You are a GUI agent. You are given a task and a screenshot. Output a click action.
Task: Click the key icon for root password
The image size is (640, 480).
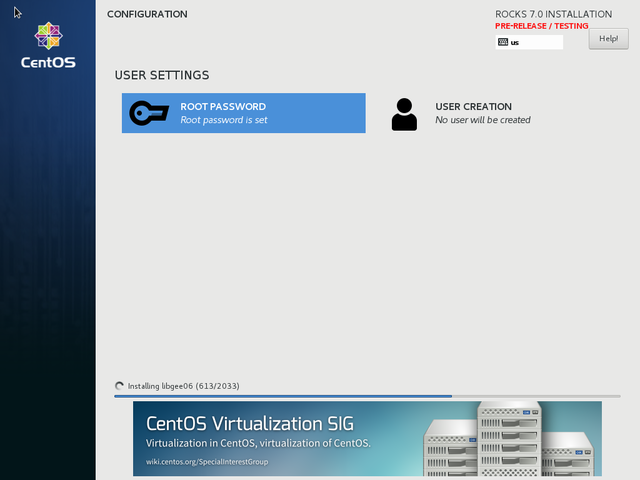coord(149,113)
